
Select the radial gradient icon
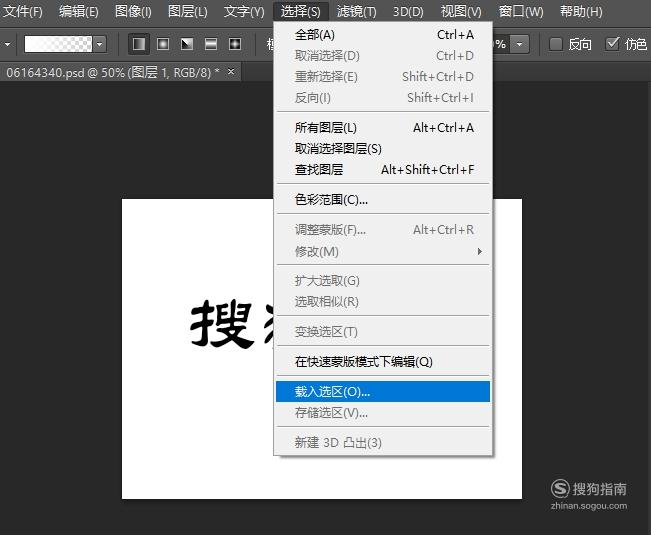(163, 44)
